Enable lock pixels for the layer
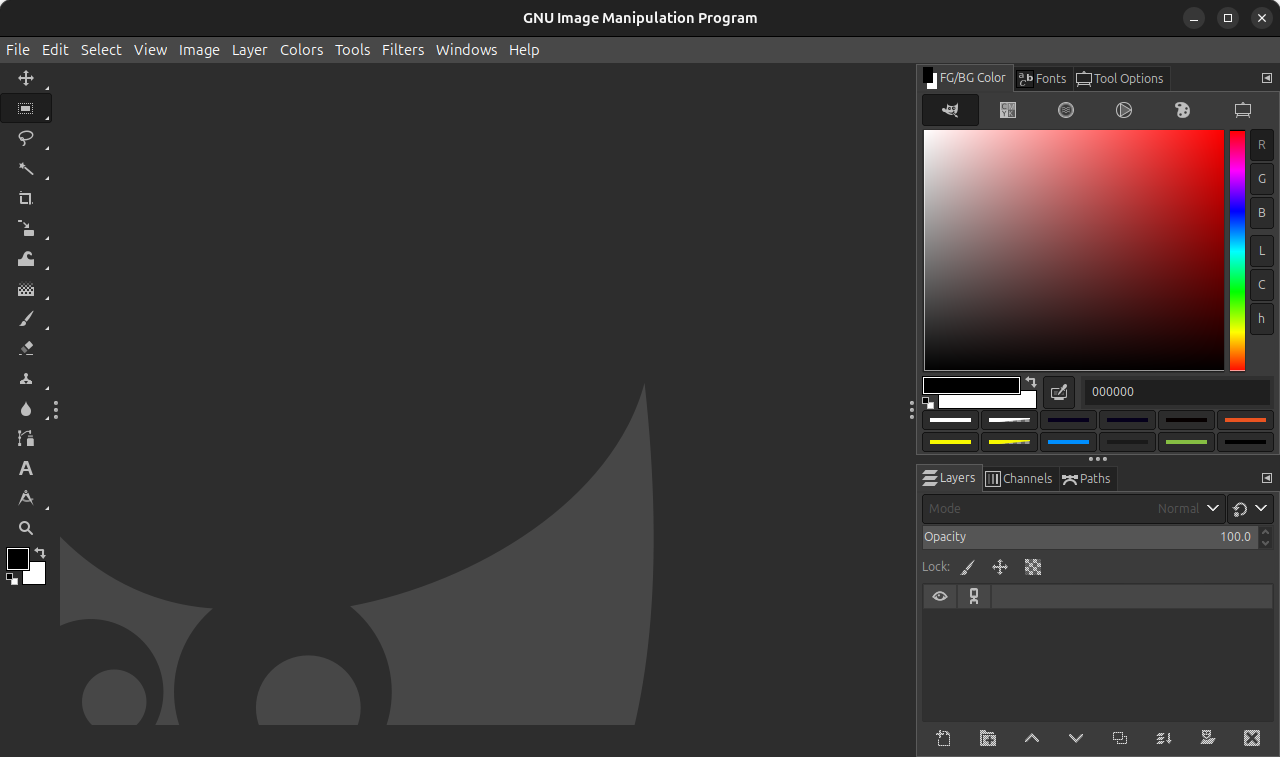Image resolution: width=1280 pixels, height=757 pixels. point(967,567)
